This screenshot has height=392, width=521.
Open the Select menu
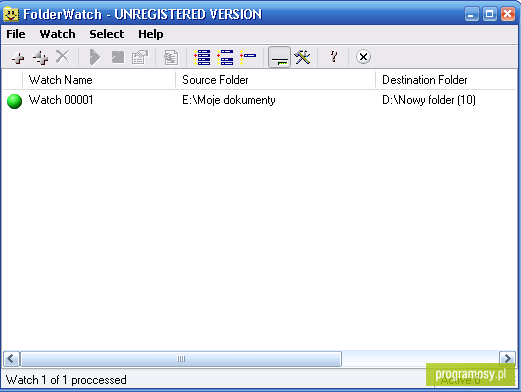[x=107, y=34]
